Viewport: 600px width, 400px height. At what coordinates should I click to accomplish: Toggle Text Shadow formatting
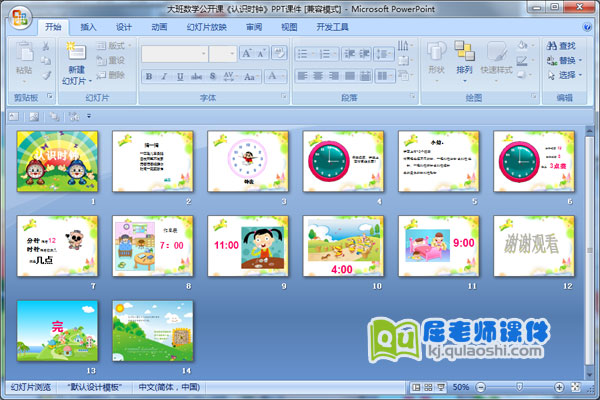(213, 76)
